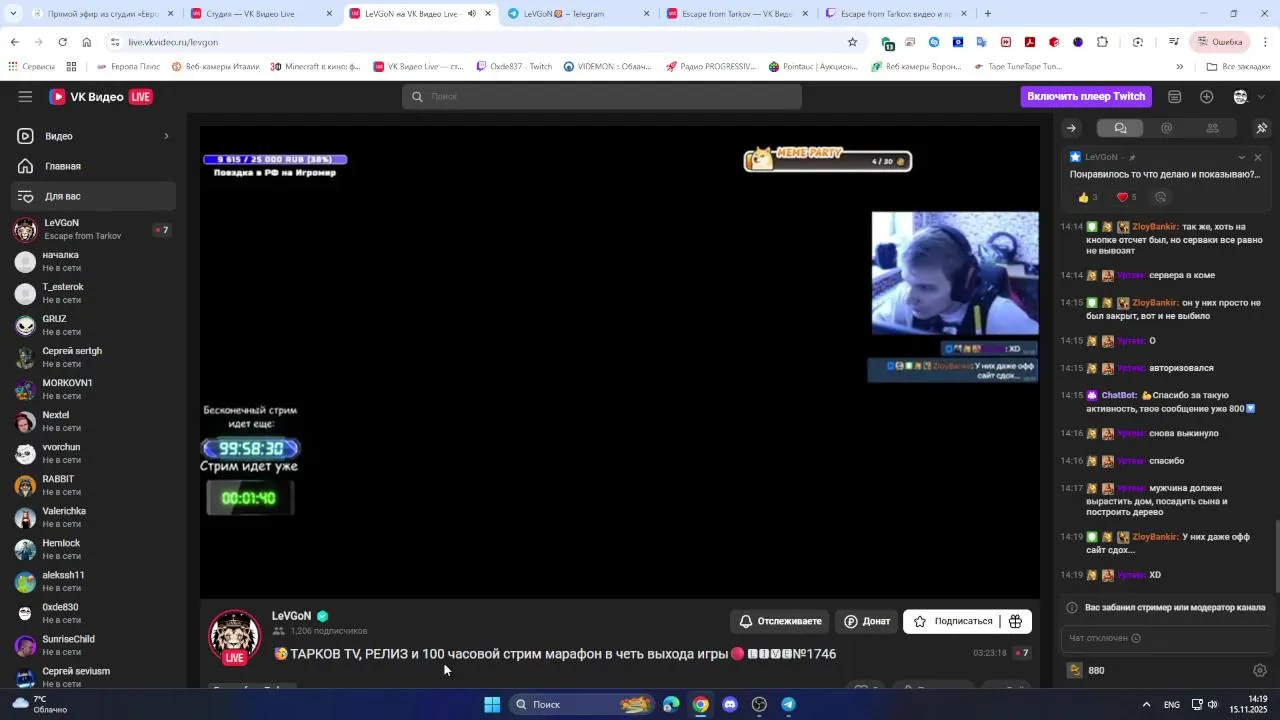This screenshot has width=1280, height=720.
Task: Open the Windows Start button
Action: (x=492, y=704)
